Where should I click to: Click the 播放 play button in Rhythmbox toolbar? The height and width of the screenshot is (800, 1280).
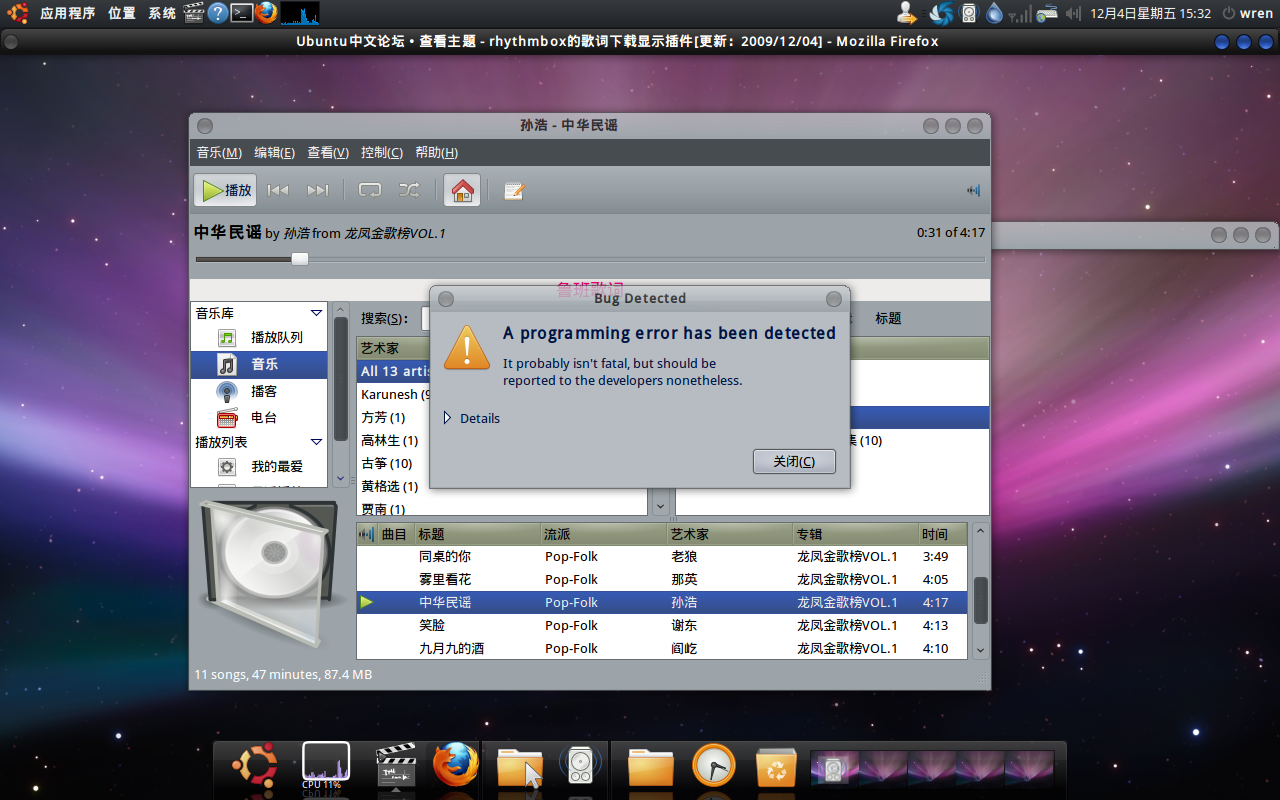(x=225, y=190)
